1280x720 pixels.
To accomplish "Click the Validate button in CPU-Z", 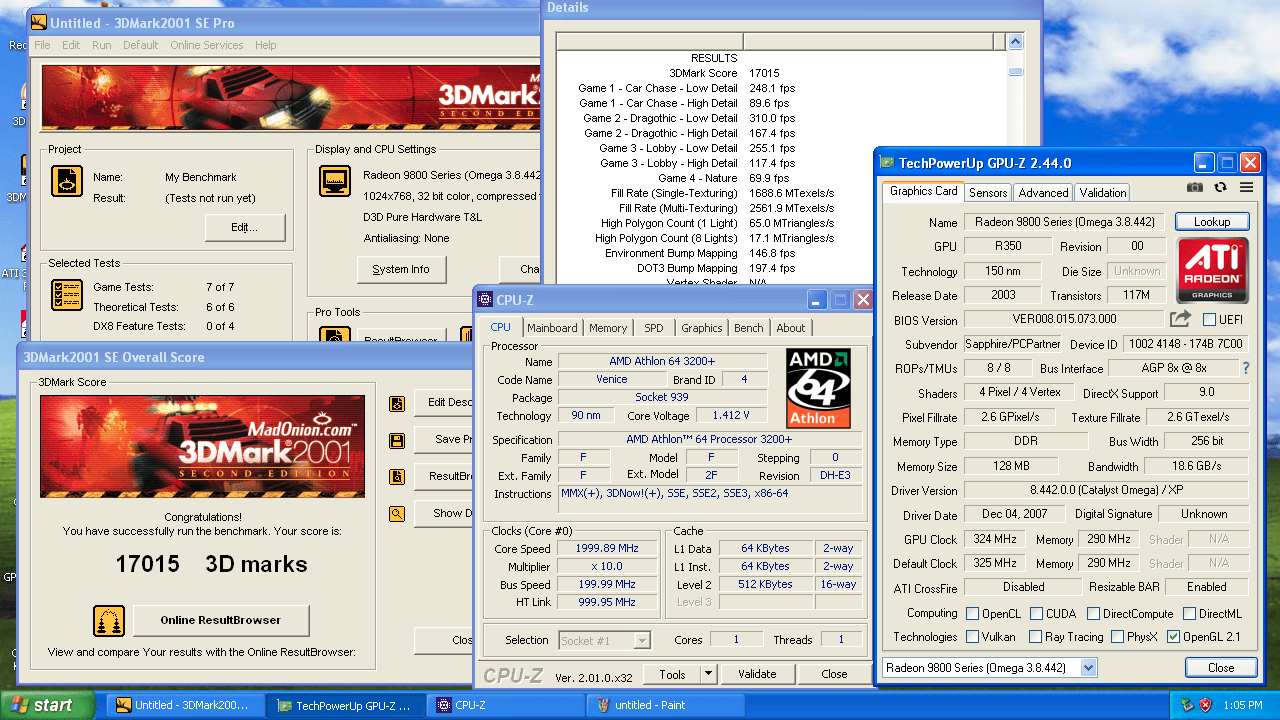I will (757, 674).
